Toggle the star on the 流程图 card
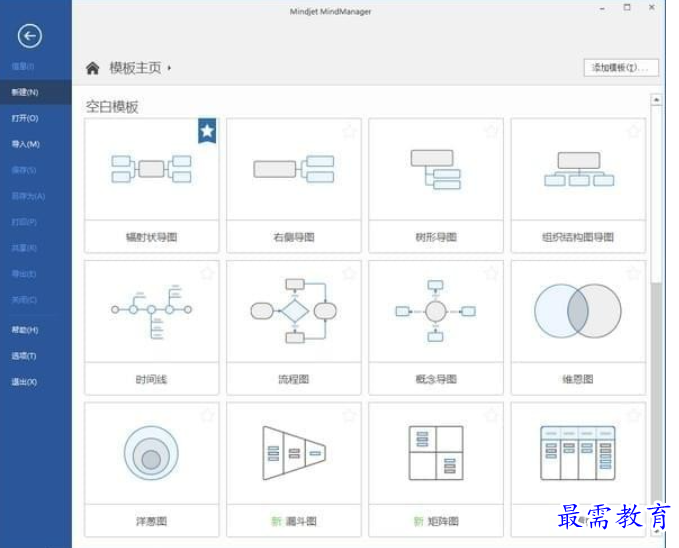 (349, 273)
